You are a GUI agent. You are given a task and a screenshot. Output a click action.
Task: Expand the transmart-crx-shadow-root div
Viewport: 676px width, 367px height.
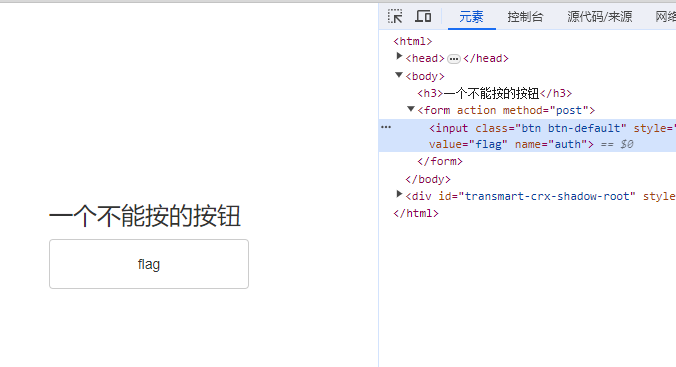(x=399, y=194)
